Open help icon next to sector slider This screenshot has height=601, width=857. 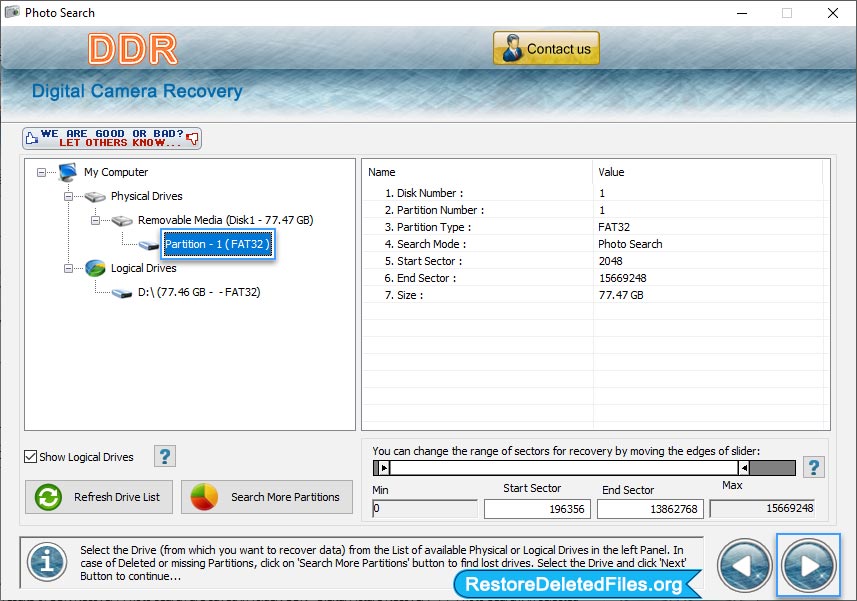click(x=814, y=468)
